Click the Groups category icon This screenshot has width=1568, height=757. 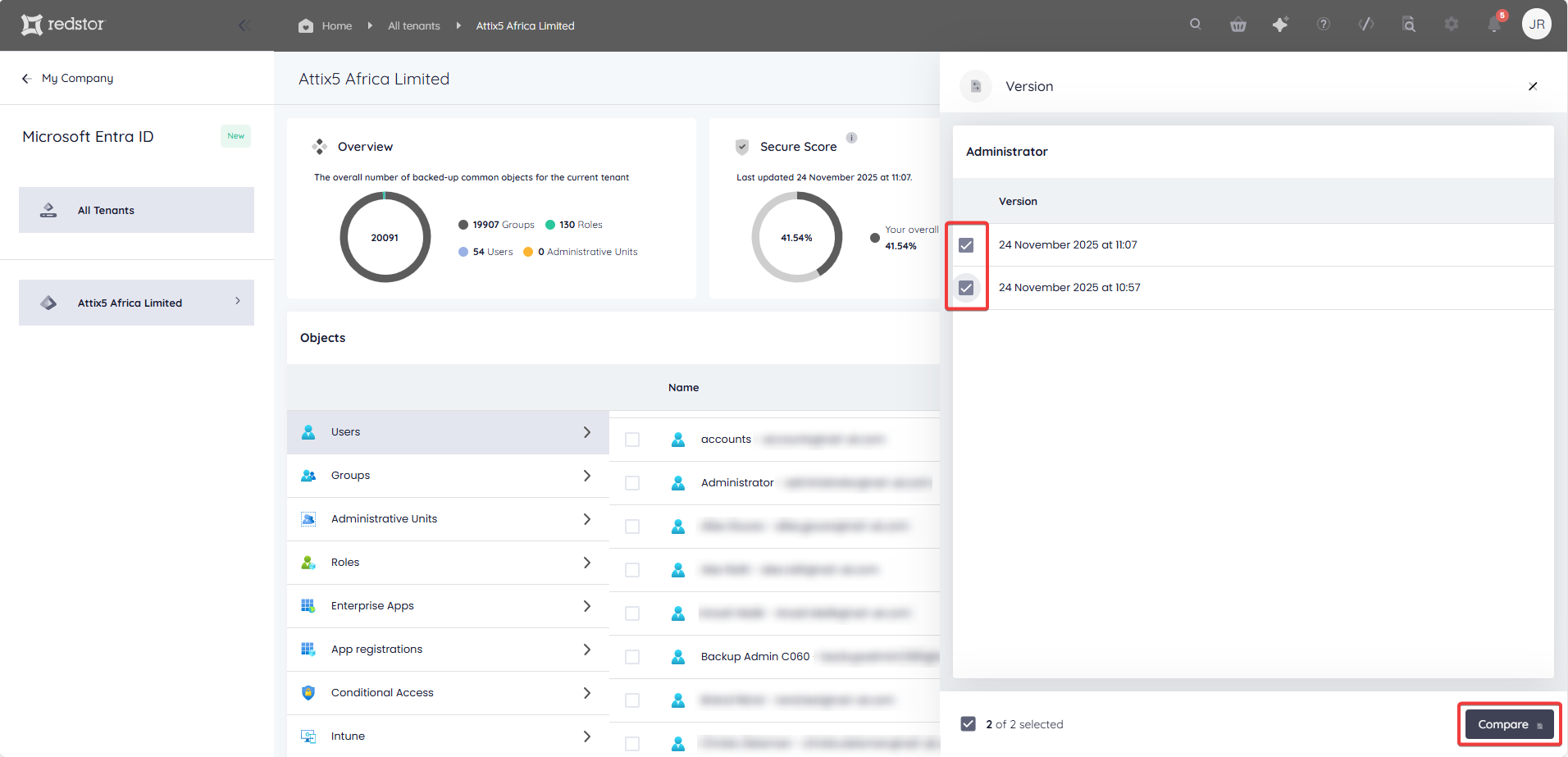(x=308, y=476)
